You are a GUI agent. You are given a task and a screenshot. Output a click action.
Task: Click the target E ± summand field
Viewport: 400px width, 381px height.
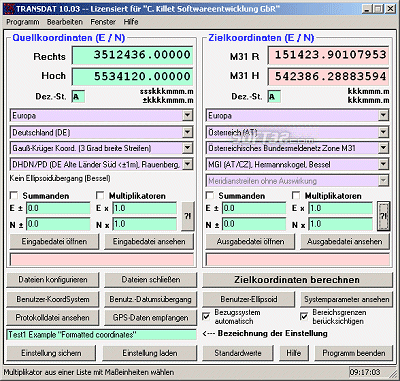click(x=254, y=208)
